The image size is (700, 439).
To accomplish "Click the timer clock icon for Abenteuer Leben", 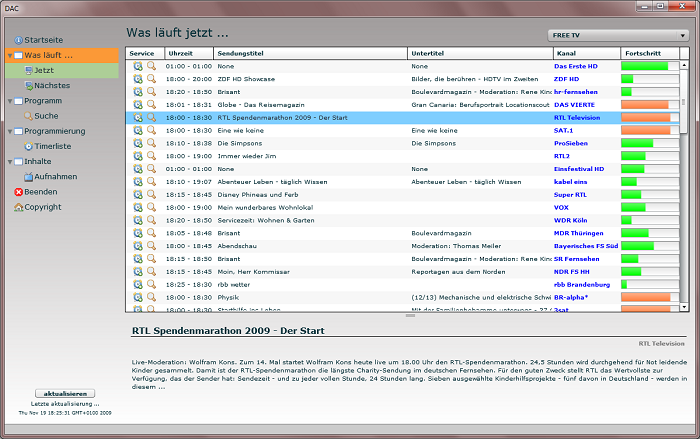I will click(138, 182).
